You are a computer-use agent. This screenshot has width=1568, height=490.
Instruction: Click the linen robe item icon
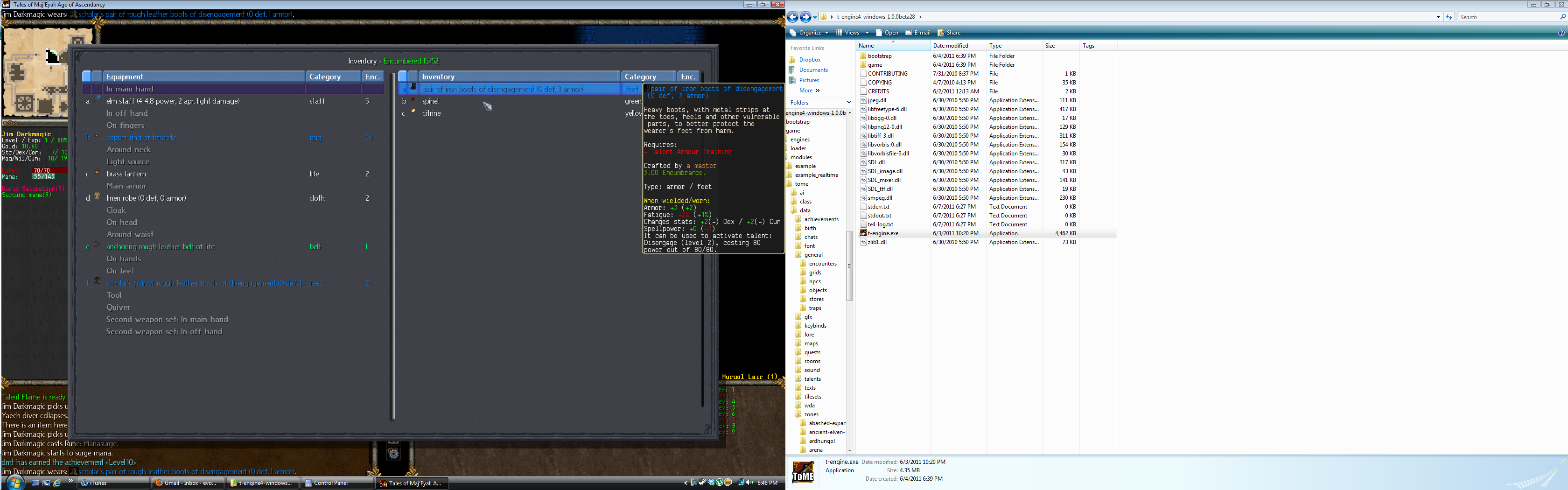(x=97, y=196)
